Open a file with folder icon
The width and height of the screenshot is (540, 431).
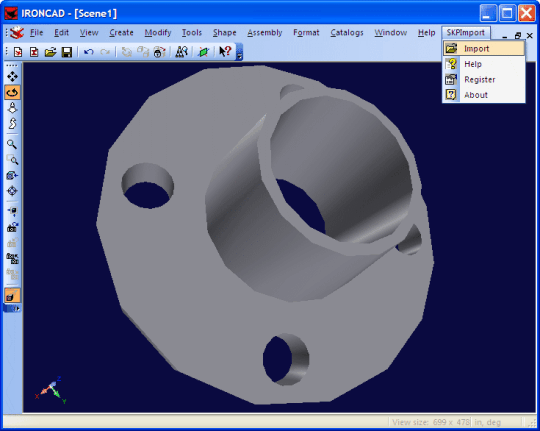click(50, 52)
